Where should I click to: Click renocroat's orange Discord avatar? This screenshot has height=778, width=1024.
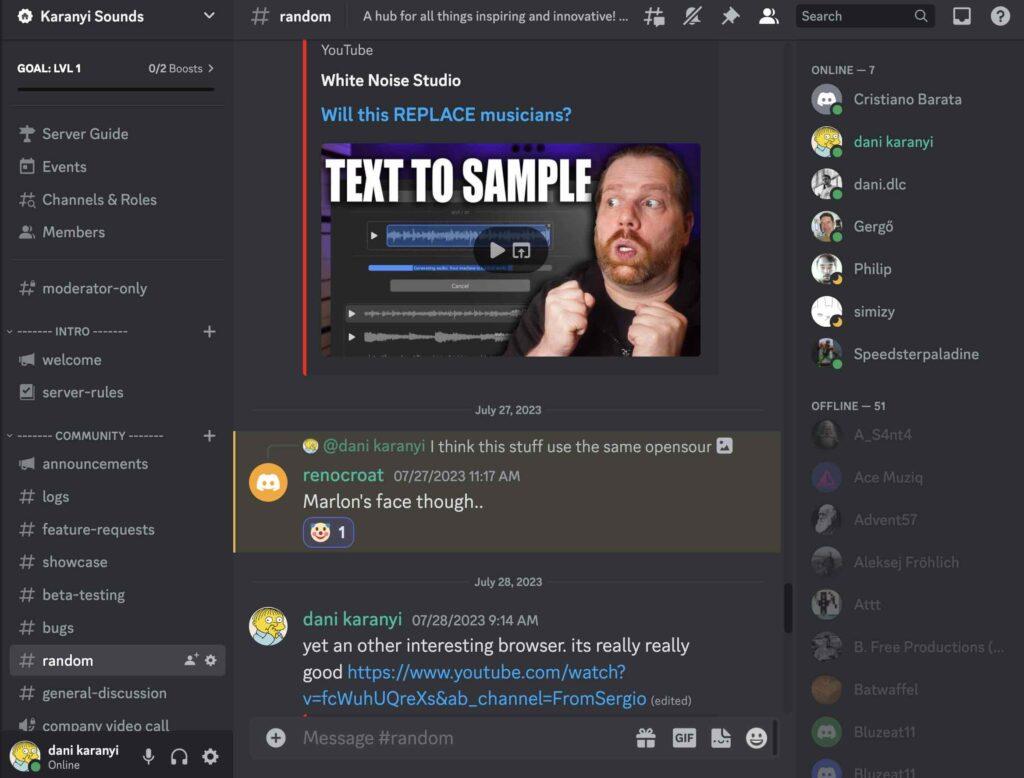[x=268, y=483]
